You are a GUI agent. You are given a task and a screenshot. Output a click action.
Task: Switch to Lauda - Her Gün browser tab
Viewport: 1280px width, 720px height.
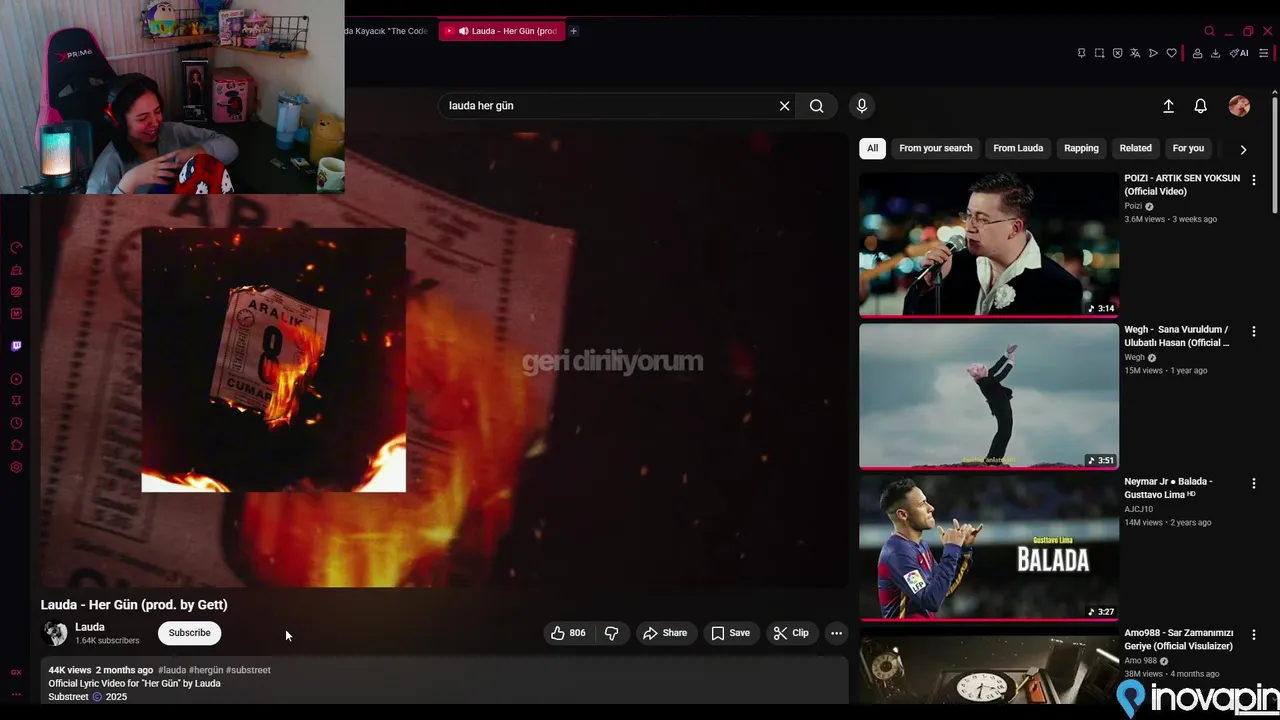(502, 31)
